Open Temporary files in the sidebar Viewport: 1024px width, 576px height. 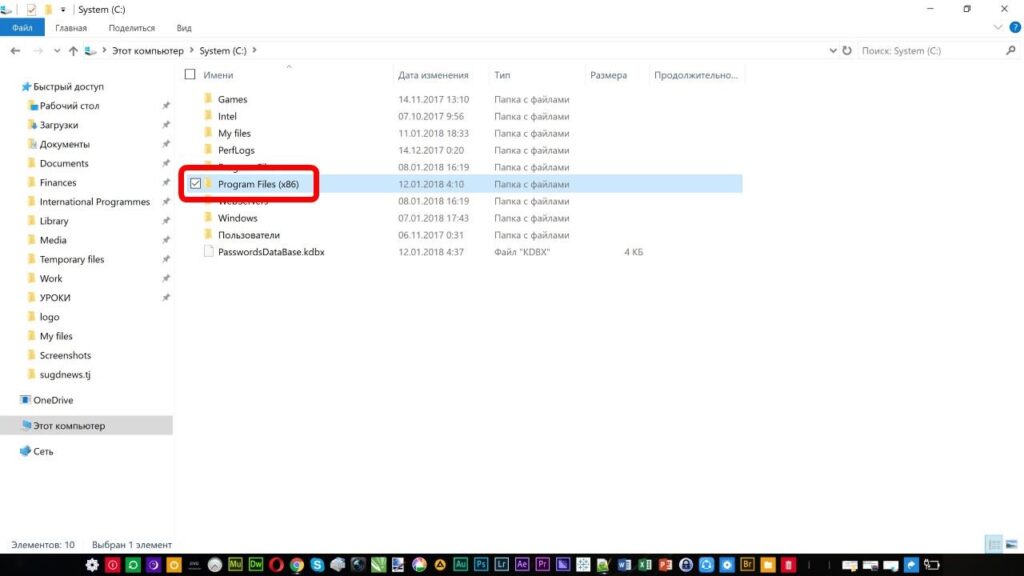[x=72, y=259]
